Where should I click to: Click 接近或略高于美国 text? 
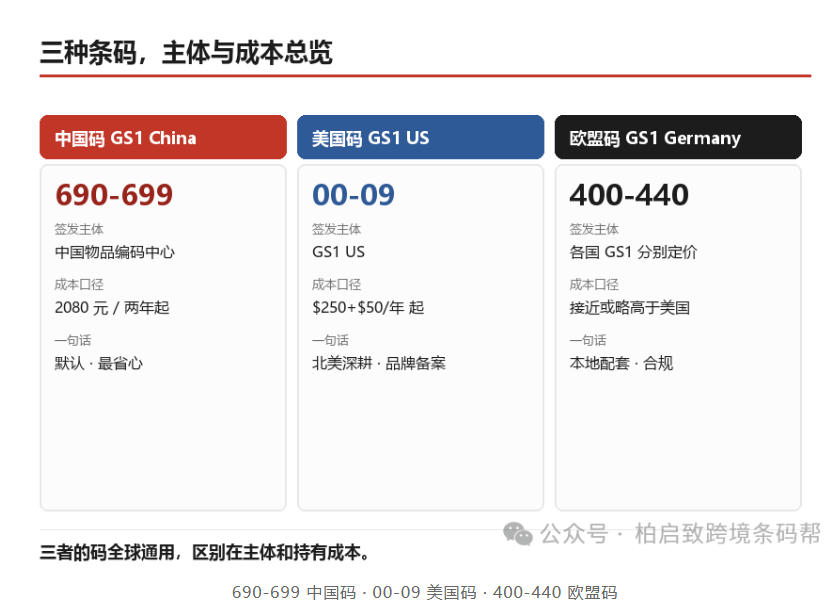click(x=630, y=308)
